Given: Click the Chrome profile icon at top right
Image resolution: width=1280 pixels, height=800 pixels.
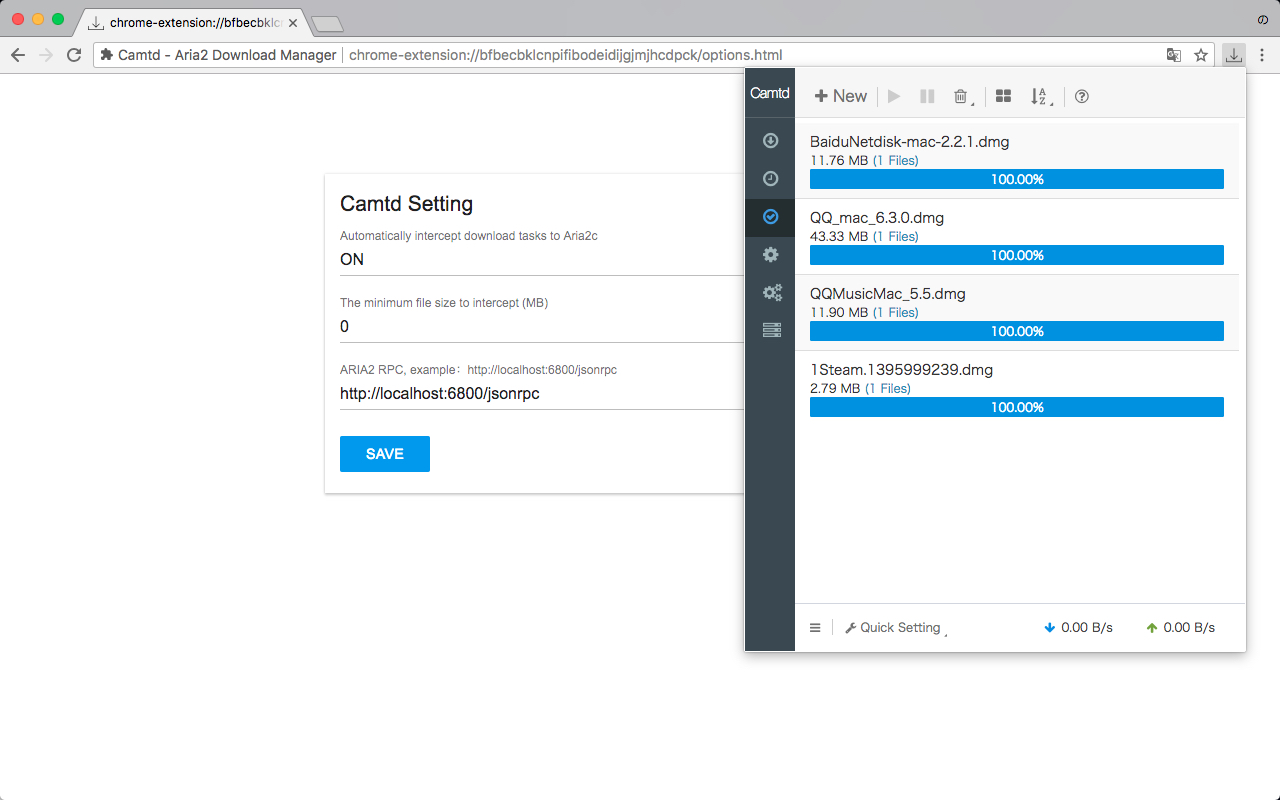Looking at the screenshot, I should click(1263, 19).
